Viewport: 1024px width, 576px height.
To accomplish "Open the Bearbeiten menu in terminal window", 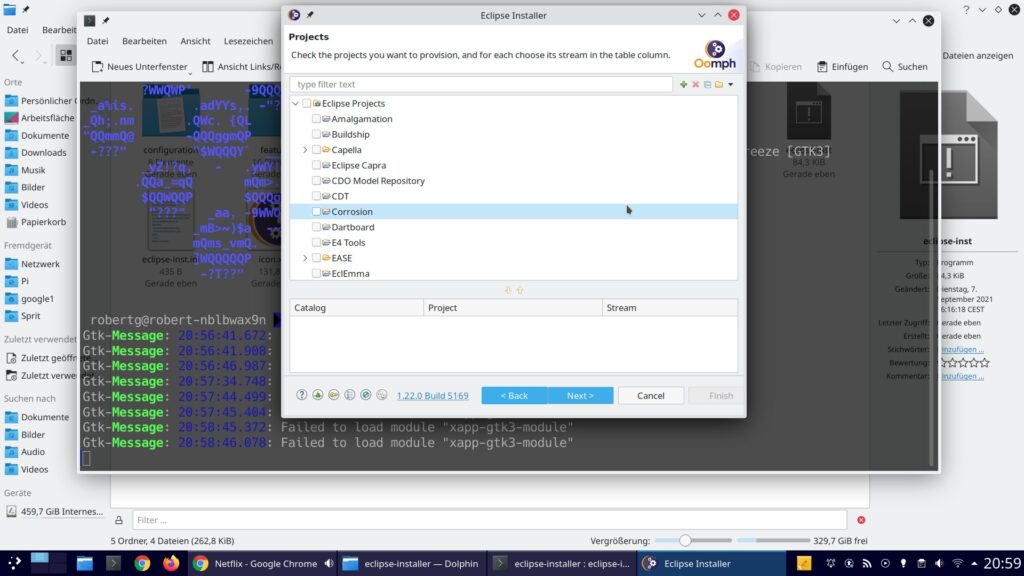I will (x=144, y=41).
